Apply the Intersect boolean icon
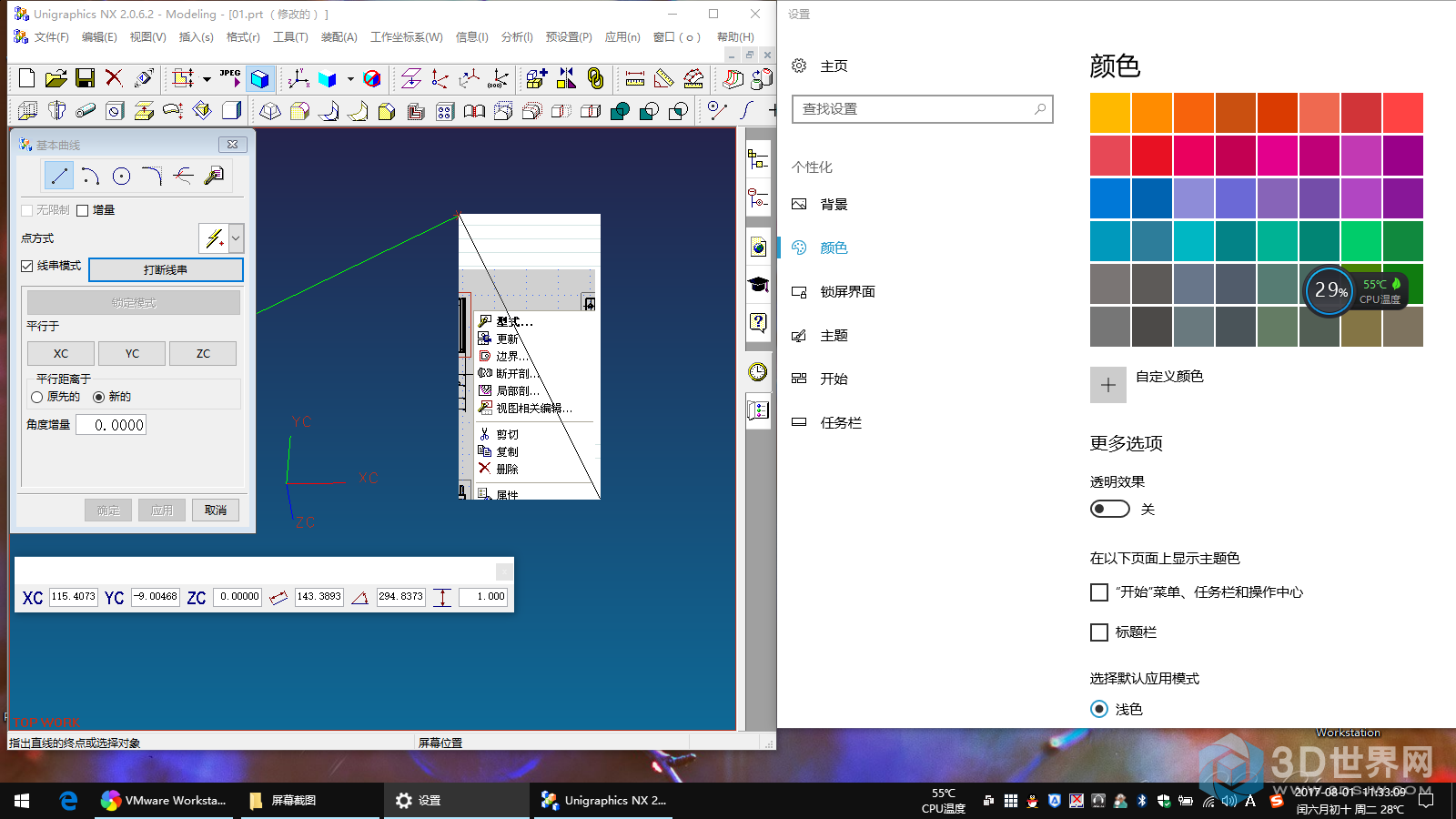The image size is (1456, 819). click(x=678, y=111)
